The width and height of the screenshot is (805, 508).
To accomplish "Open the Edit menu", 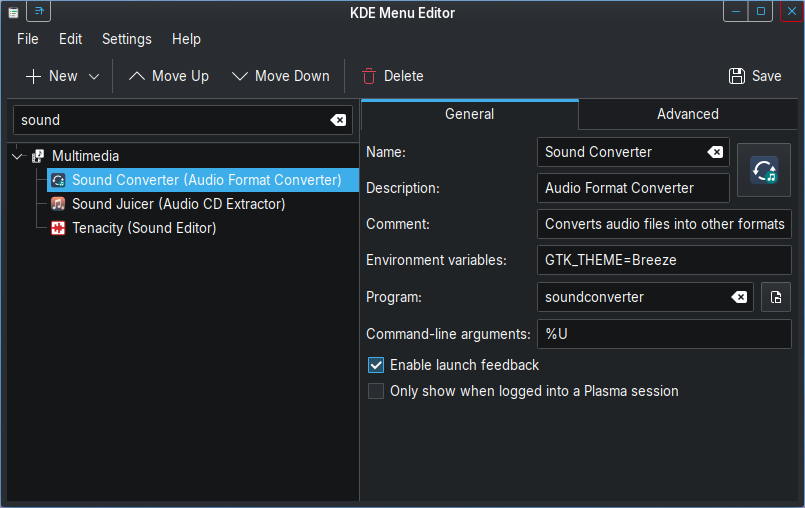I will coord(70,39).
